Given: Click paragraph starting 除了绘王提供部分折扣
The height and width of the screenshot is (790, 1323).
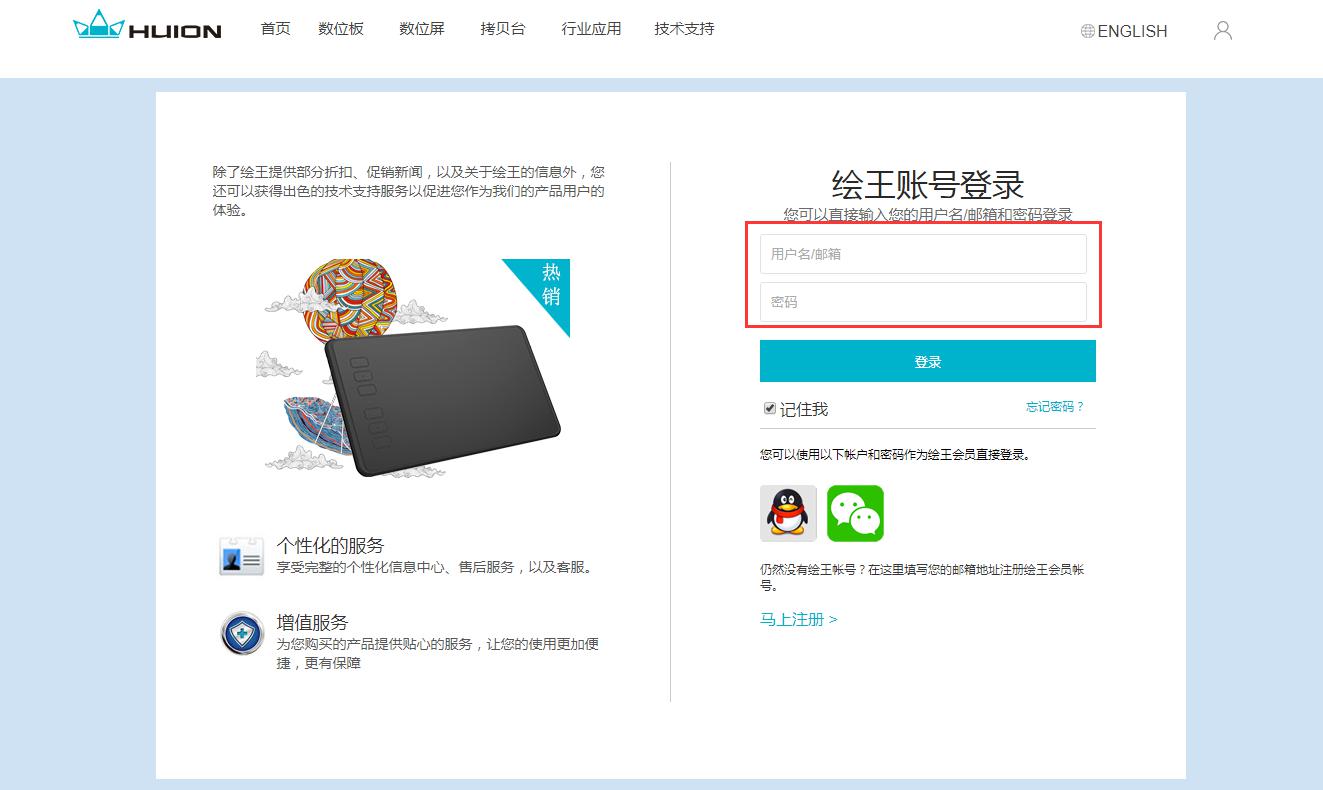Looking at the screenshot, I should tap(408, 191).
